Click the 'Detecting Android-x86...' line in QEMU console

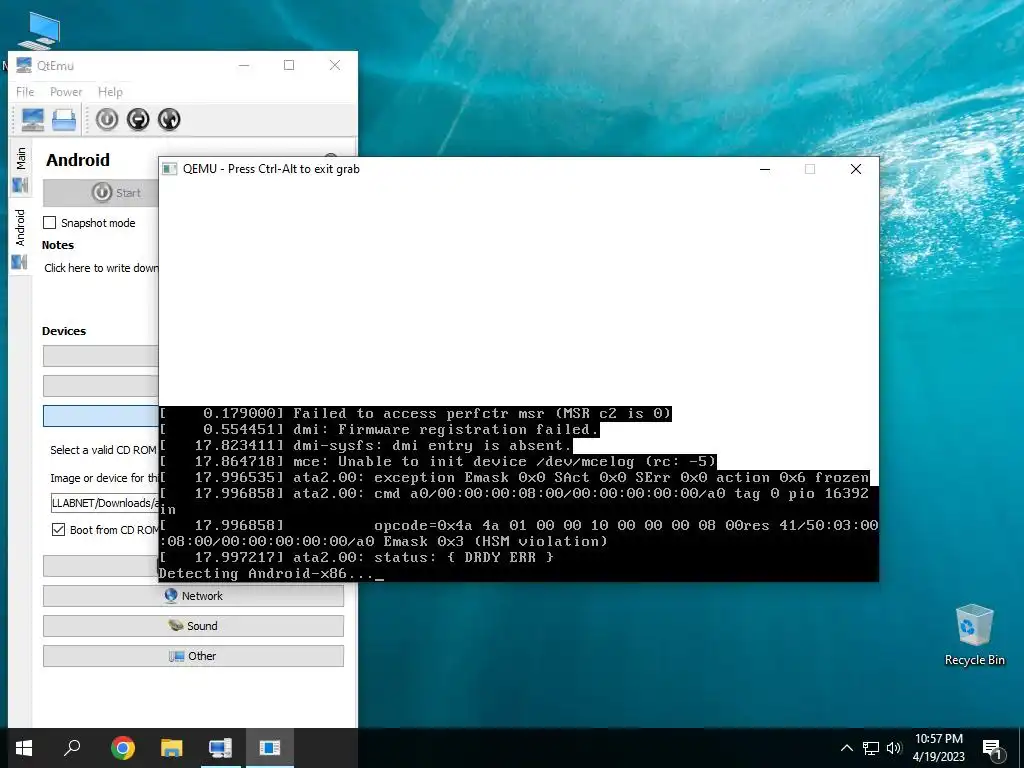coord(271,573)
